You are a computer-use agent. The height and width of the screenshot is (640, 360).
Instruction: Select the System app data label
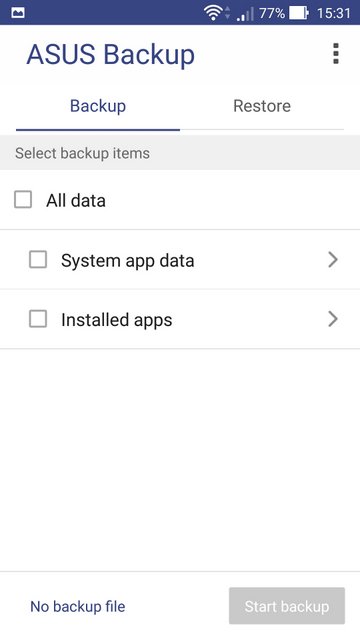tap(127, 260)
